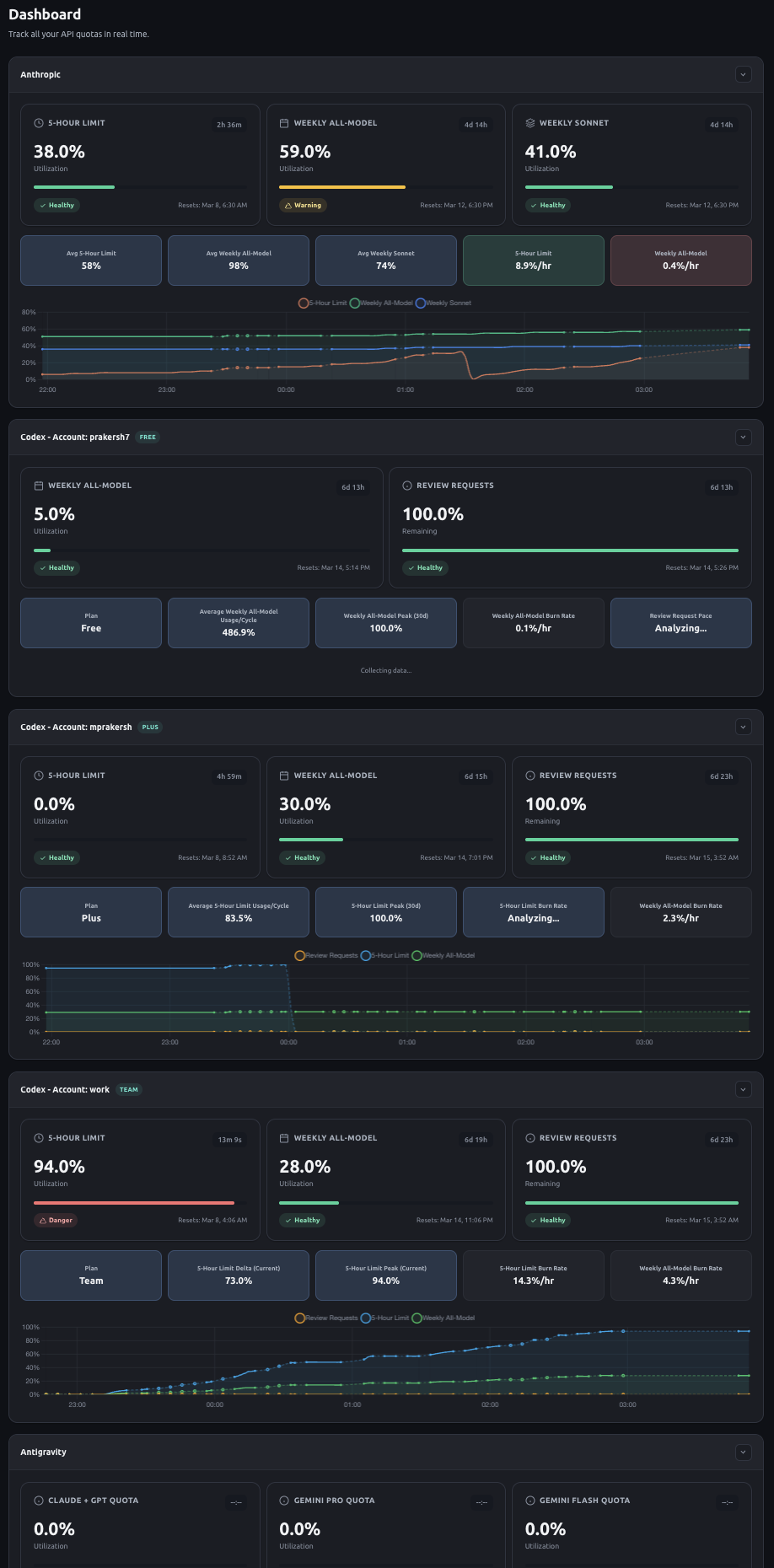Click the TEAM plan badge beside work account
Screen dimensions: 774x1568
pos(129,1089)
